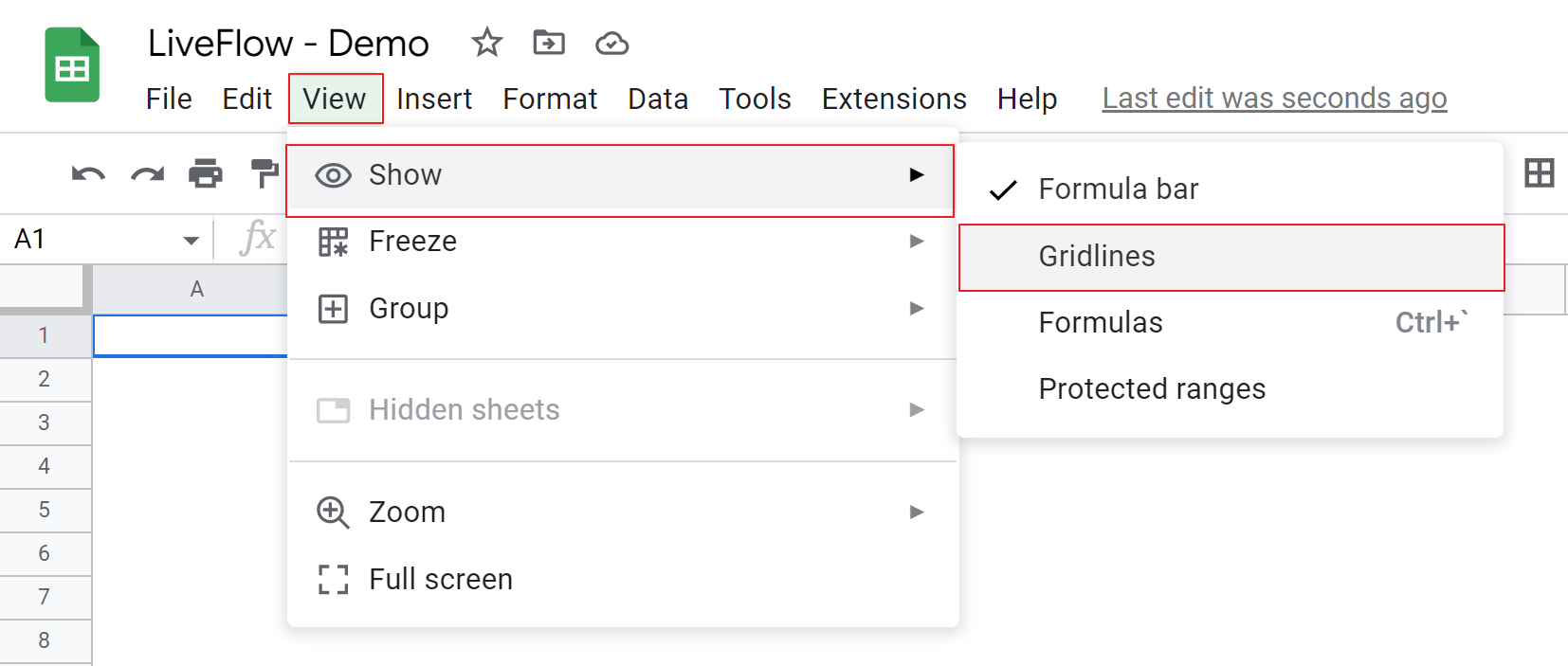Viewport: 1568px width, 666px height.
Task: Toggle Formulas view
Action: click(x=1101, y=322)
